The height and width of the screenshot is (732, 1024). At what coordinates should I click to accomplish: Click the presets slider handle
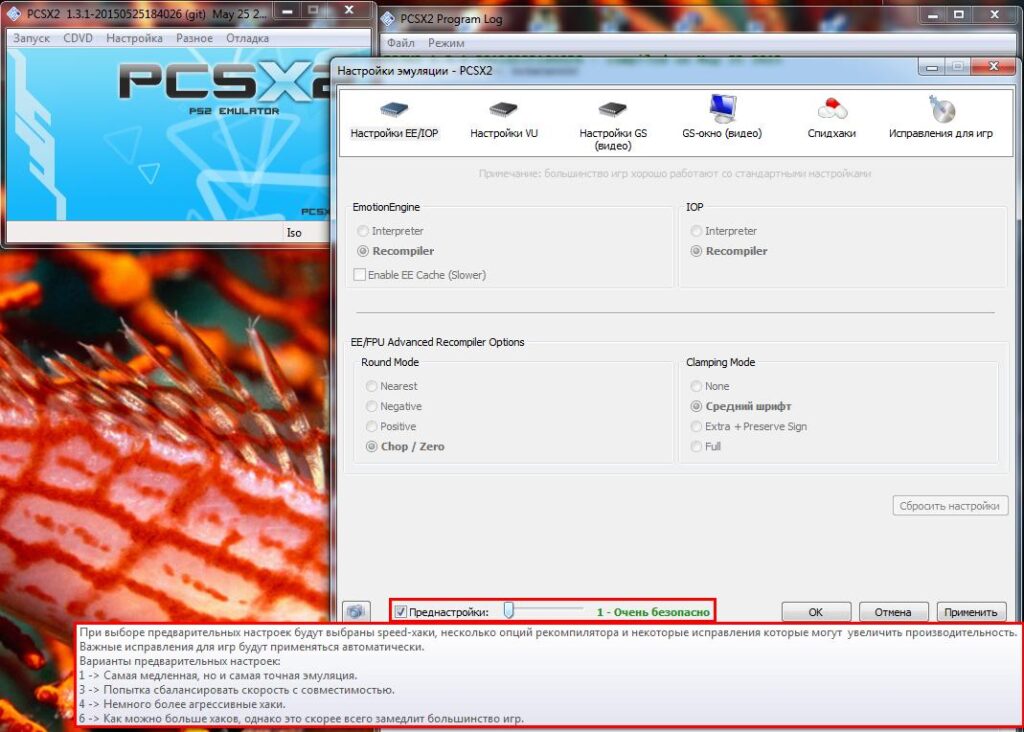509,609
